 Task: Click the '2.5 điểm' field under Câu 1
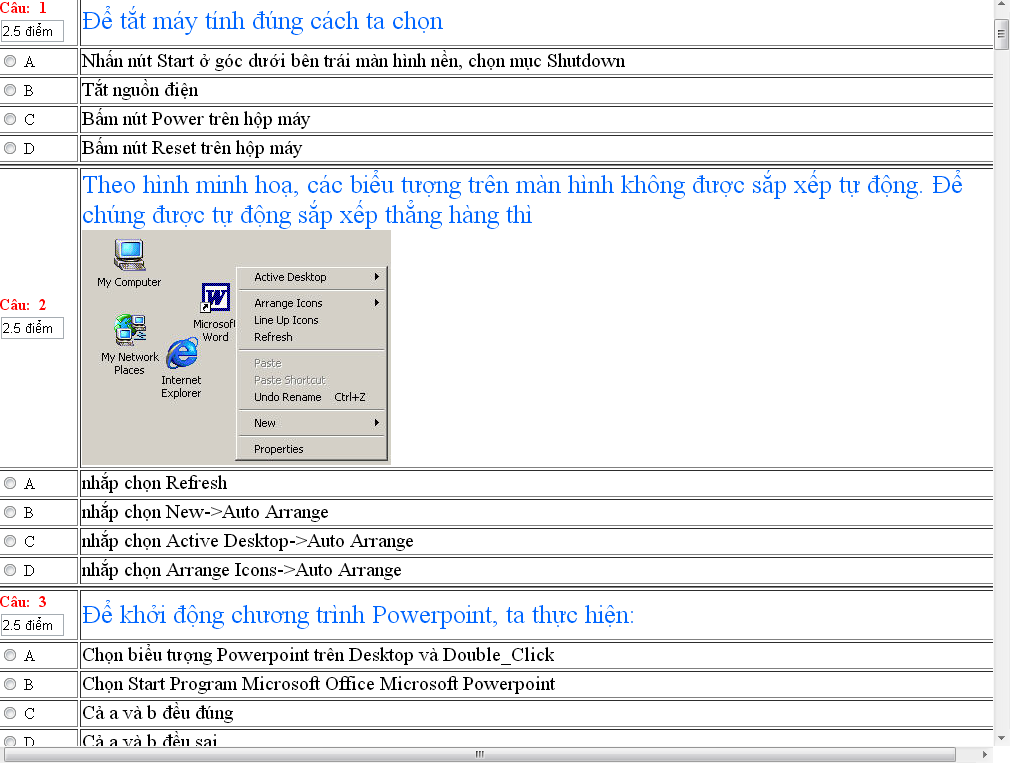(32, 31)
